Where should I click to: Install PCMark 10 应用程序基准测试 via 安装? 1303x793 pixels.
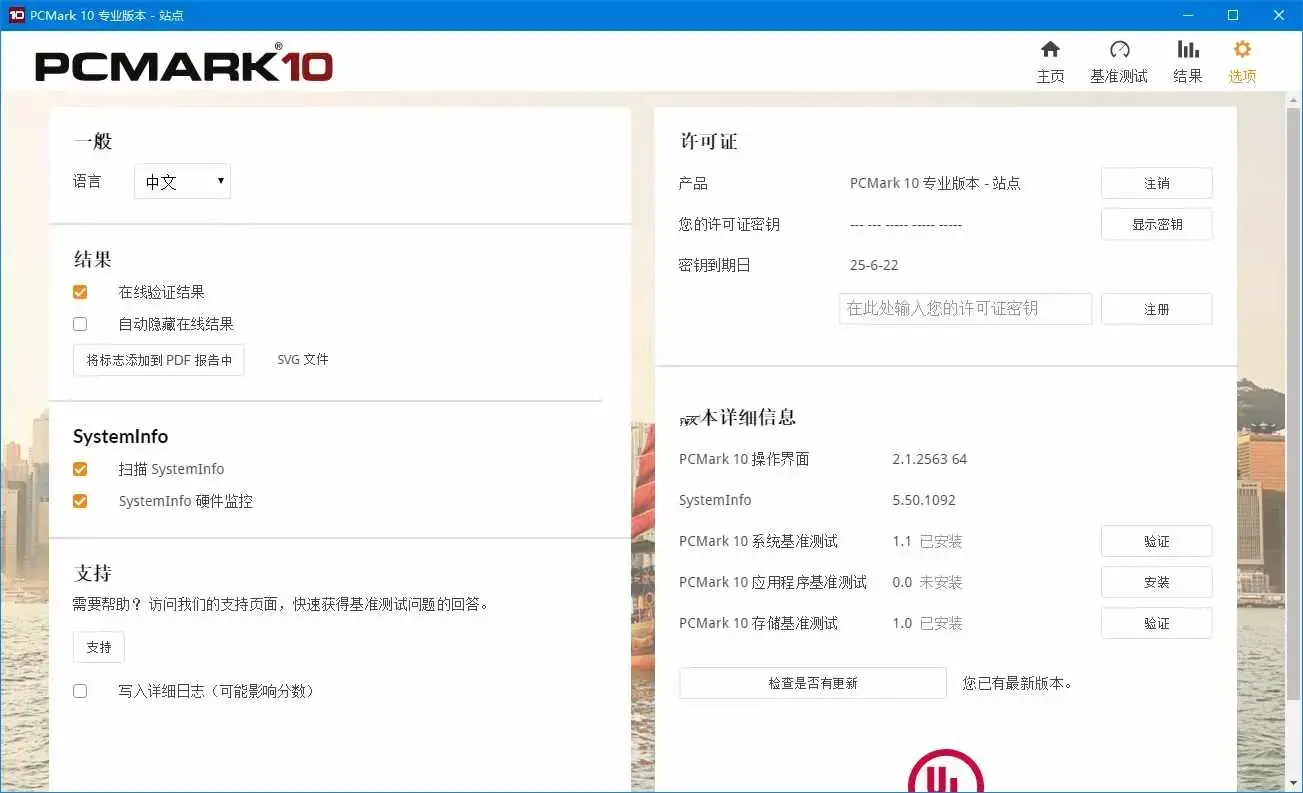coord(1156,582)
